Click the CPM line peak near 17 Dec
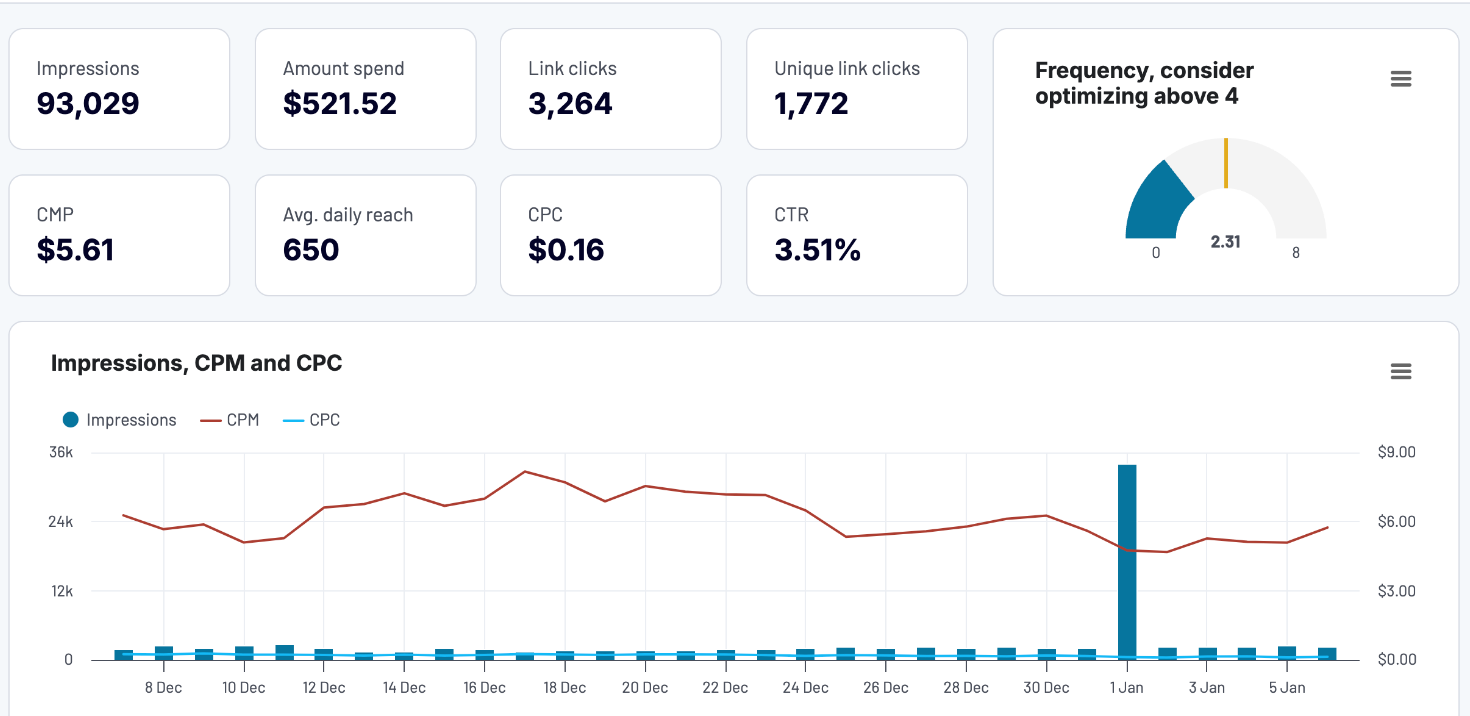The width and height of the screenshot is (1470, 716). (524, 470)
